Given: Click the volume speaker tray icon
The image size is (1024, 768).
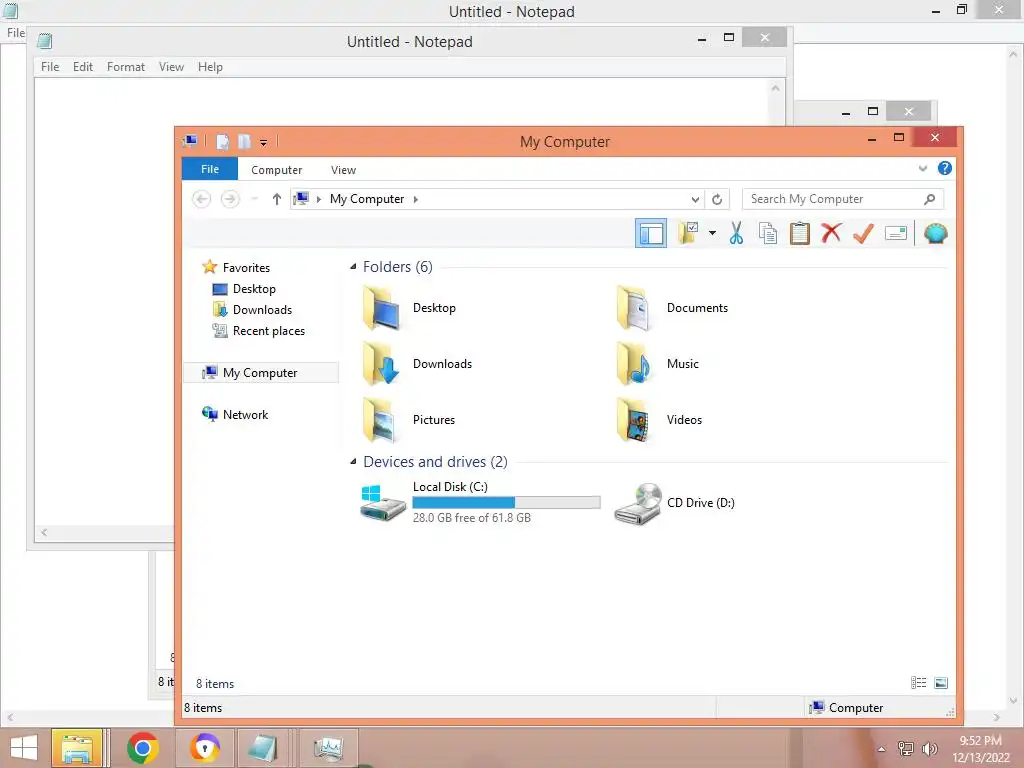Looking at the screenshot, I should [x=929, y=749].
